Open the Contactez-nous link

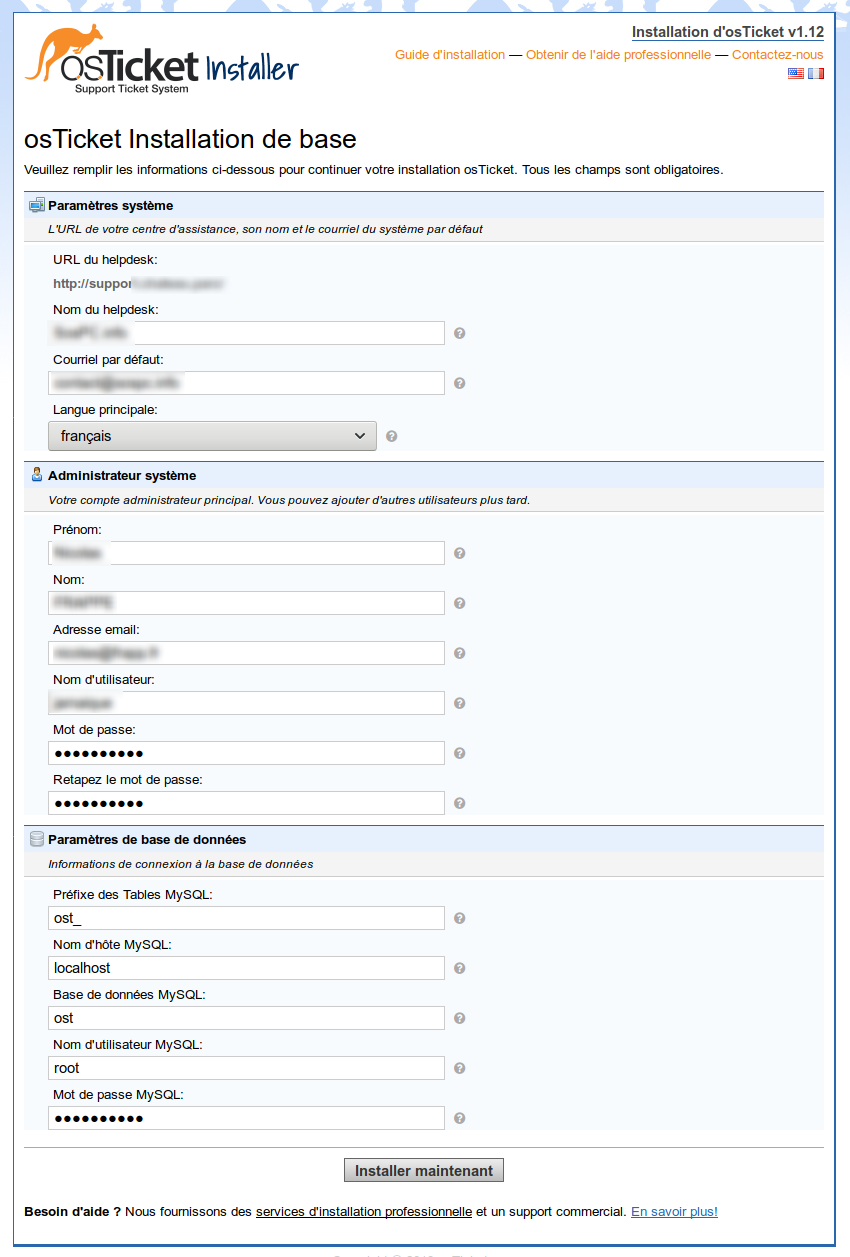pyautogui.click(x=777, y=55)
